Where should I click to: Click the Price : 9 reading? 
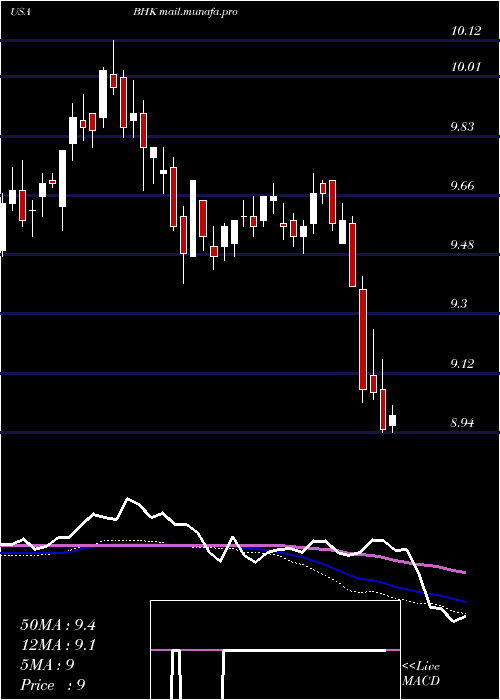click(53, 685)
